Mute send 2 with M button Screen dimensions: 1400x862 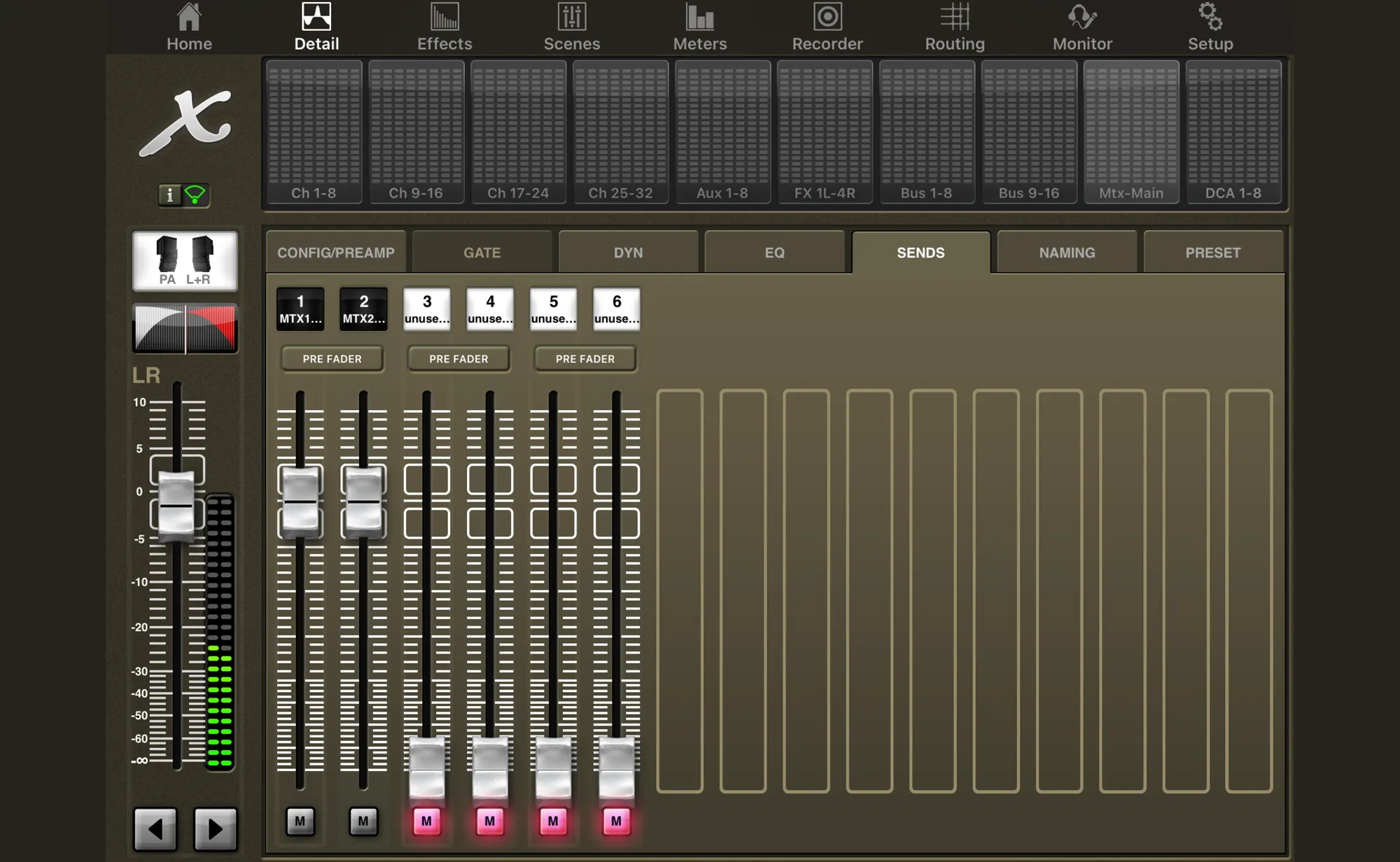tap(363, 821)
